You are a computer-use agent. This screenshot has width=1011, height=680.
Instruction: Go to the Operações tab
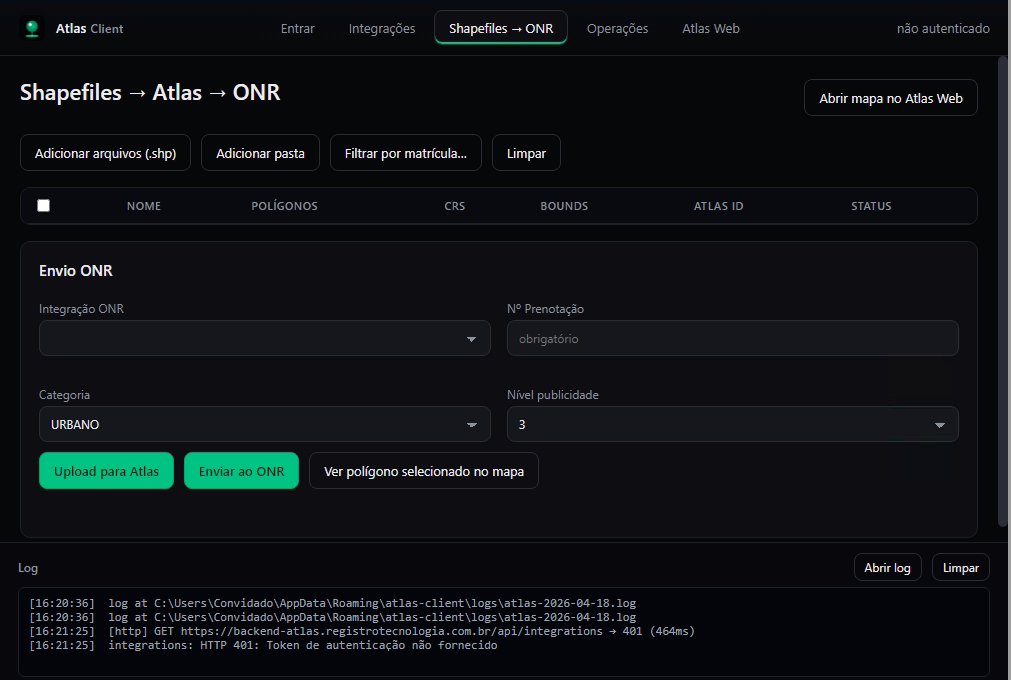pyautogui.click(x=617, y=28)
